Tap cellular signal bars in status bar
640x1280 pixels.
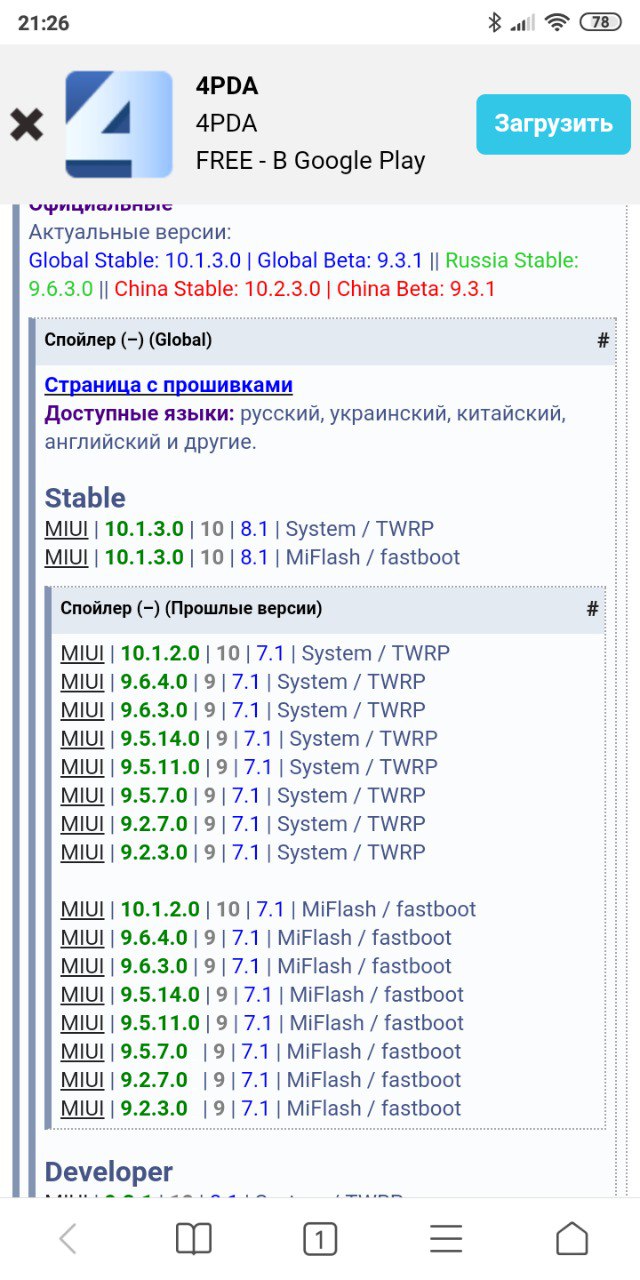tap(523, 22)
